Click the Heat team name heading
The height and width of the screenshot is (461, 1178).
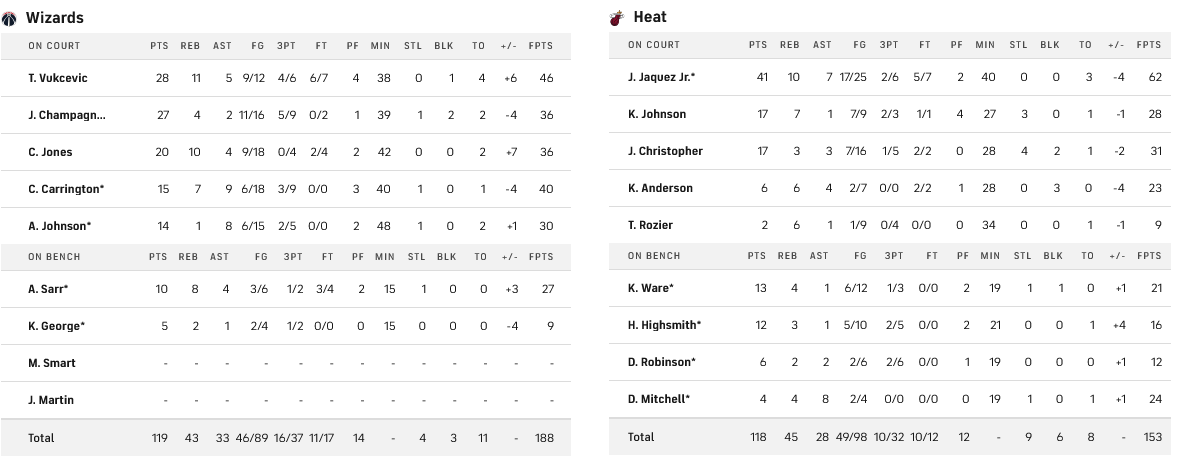650,17
